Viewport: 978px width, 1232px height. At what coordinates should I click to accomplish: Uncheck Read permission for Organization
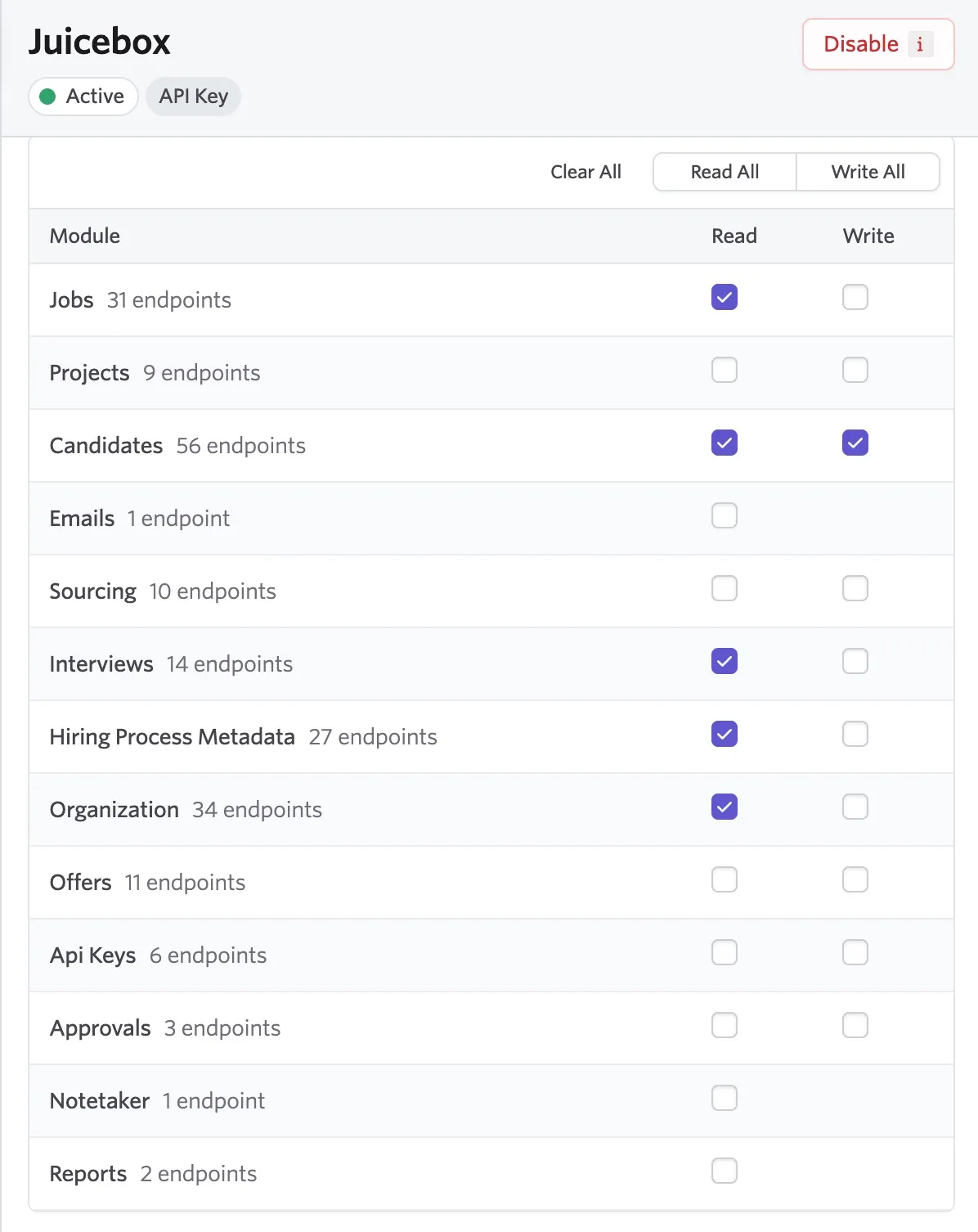(725, 807)
